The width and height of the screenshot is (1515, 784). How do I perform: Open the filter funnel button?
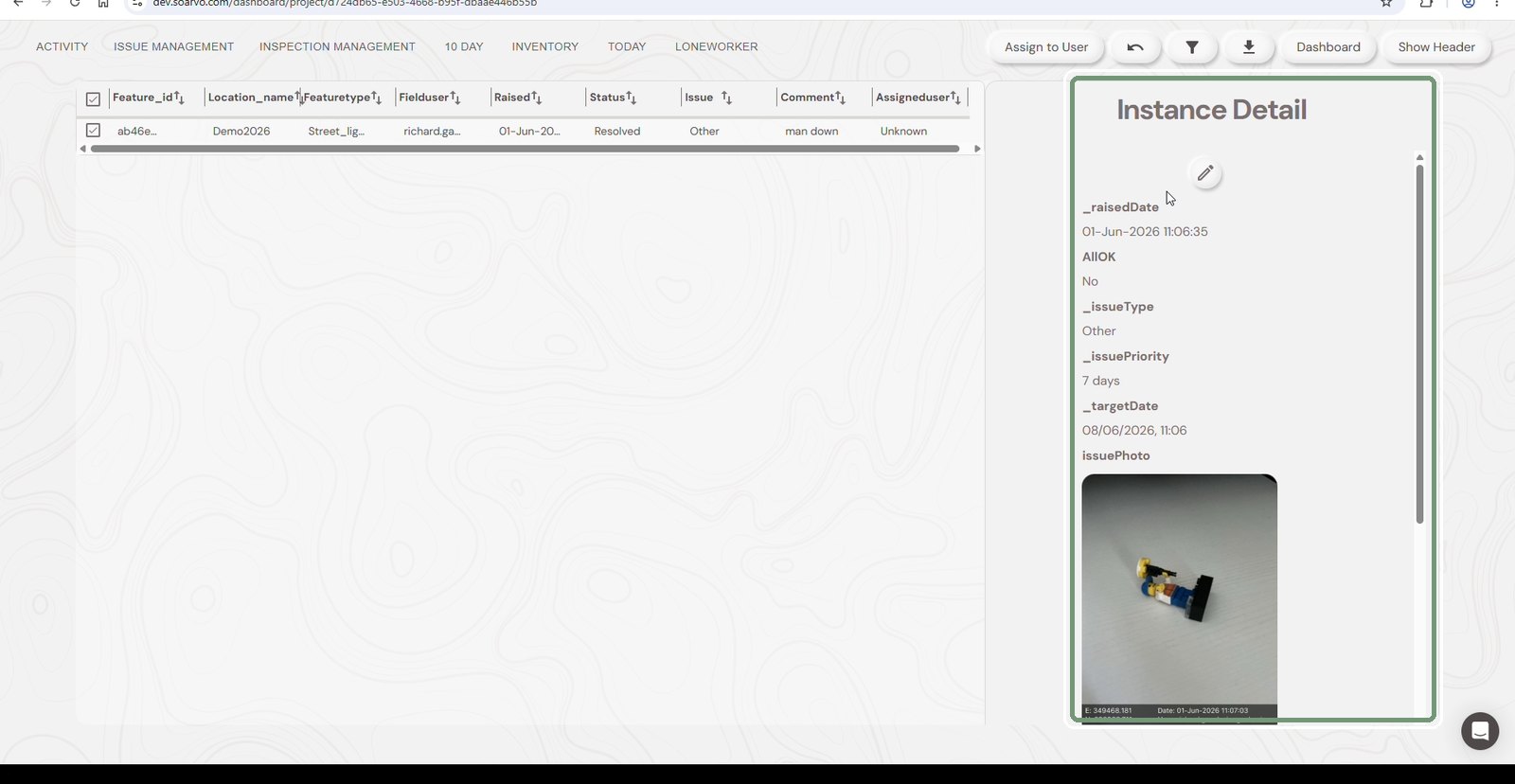(x=1192, y=47)
